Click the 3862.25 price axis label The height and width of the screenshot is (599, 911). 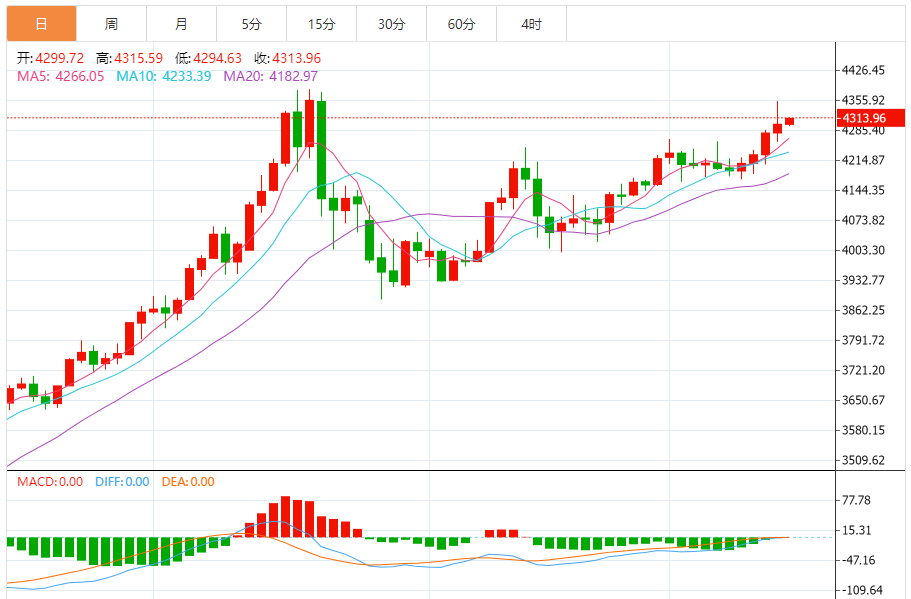point(863,310)
